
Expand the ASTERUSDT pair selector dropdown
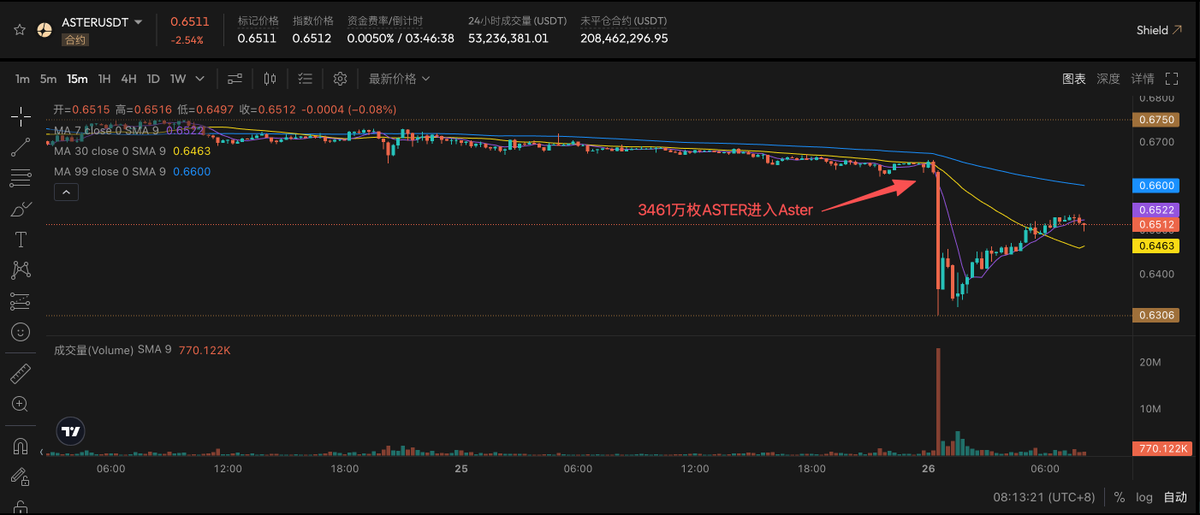[x=138, y=22]
